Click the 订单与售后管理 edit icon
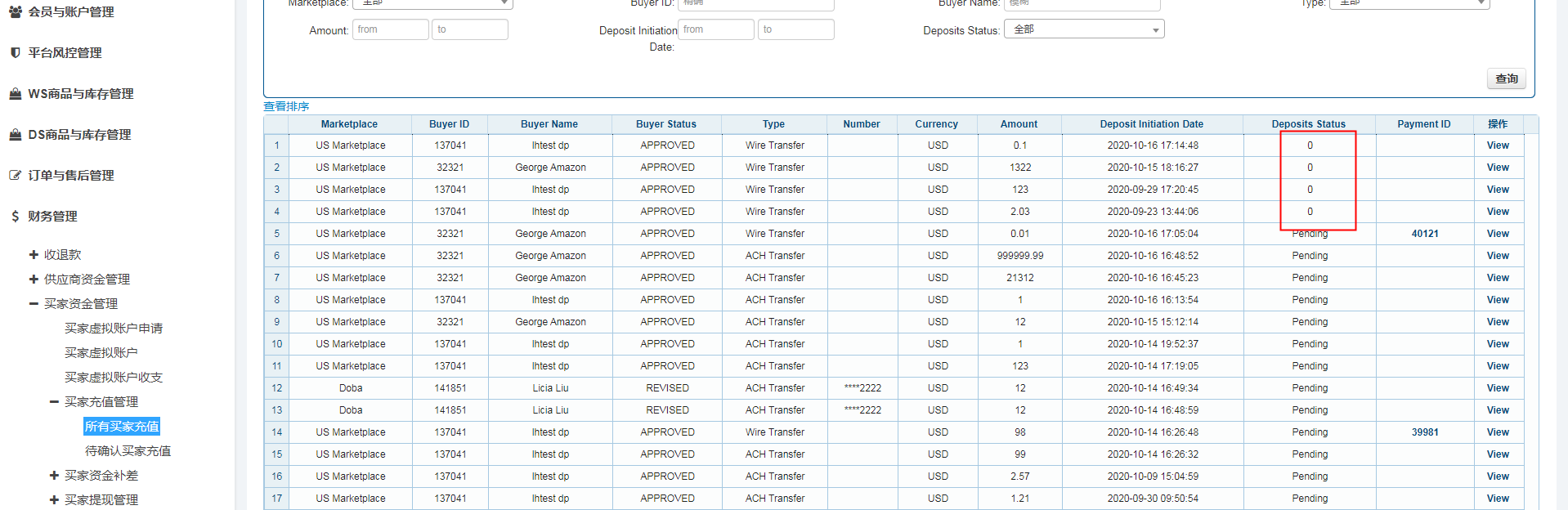This screenshot has width=1568, height=510. (x=15, y=176)
